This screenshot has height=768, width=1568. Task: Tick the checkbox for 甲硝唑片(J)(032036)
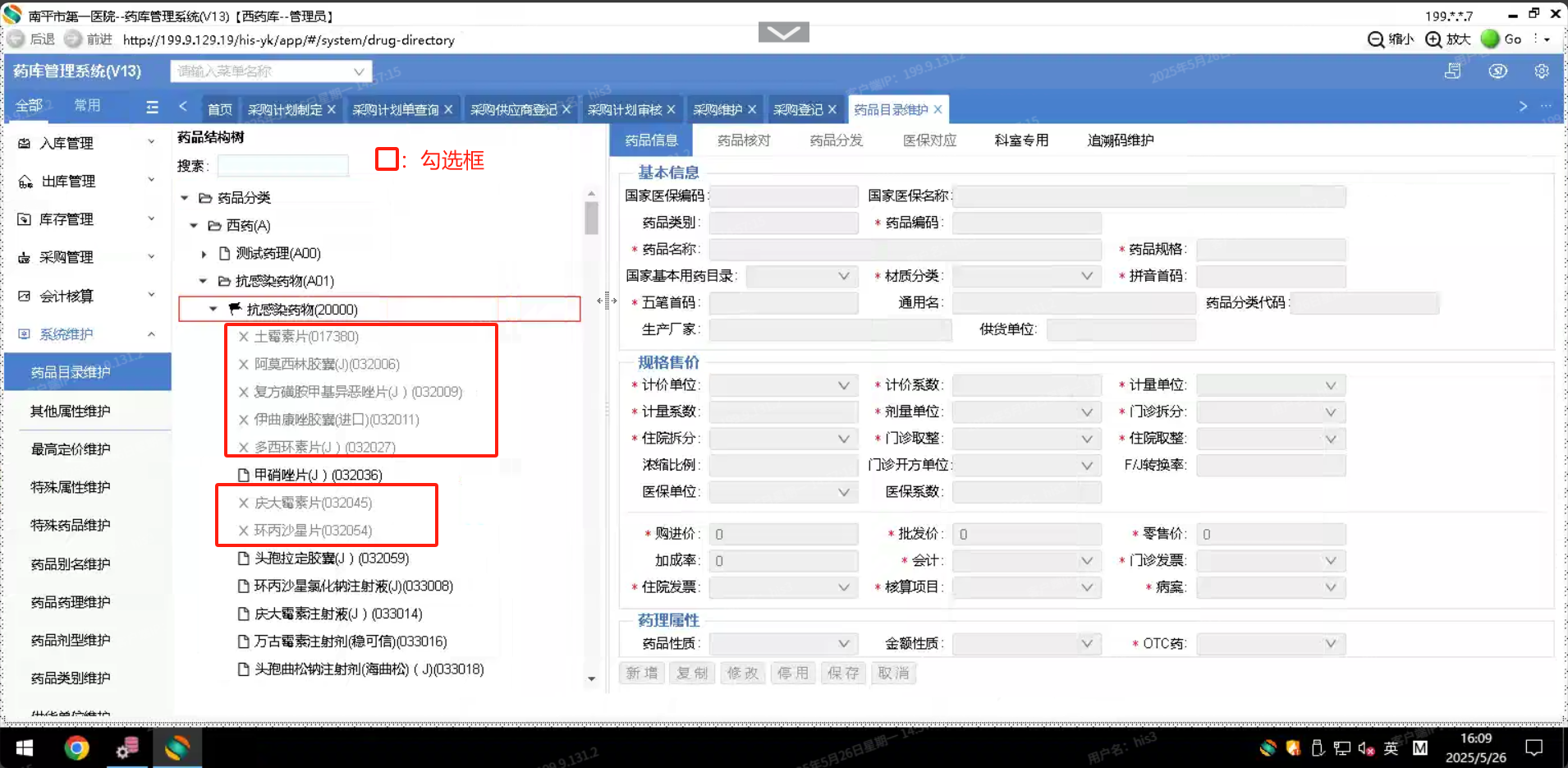click(x=243, y=475)
